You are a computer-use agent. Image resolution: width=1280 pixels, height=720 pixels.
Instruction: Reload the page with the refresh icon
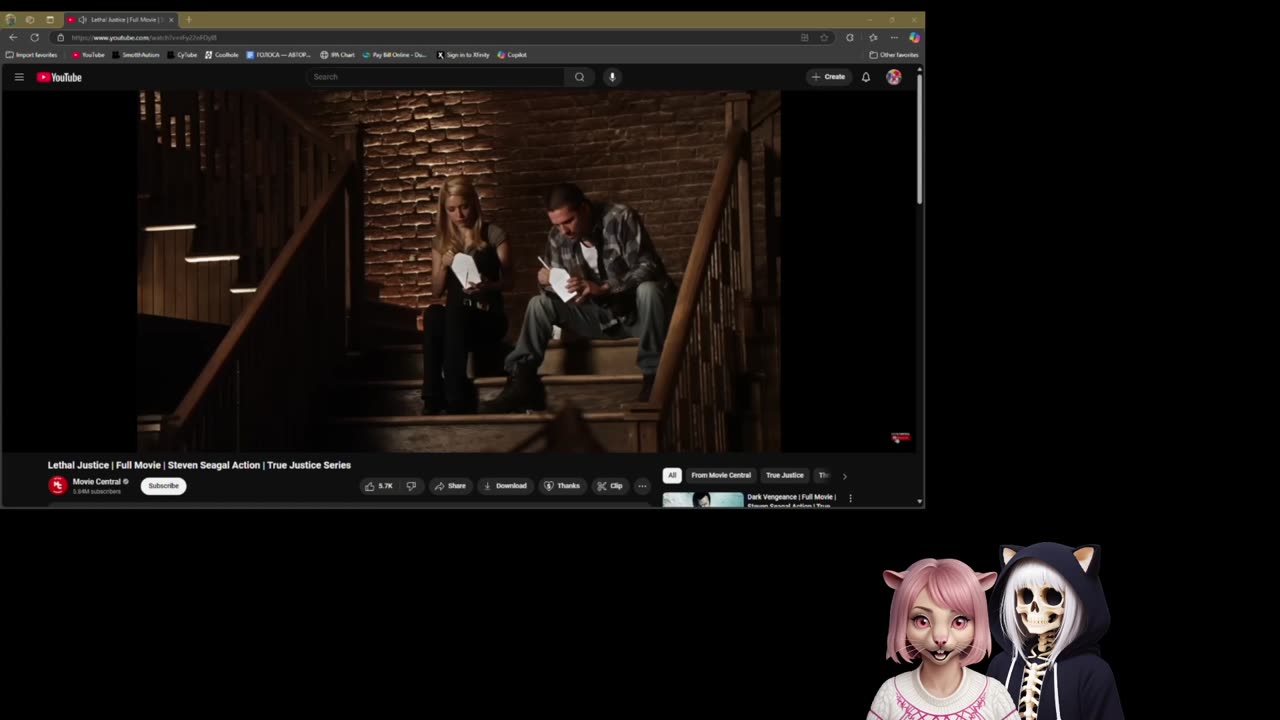coord(35,37)
